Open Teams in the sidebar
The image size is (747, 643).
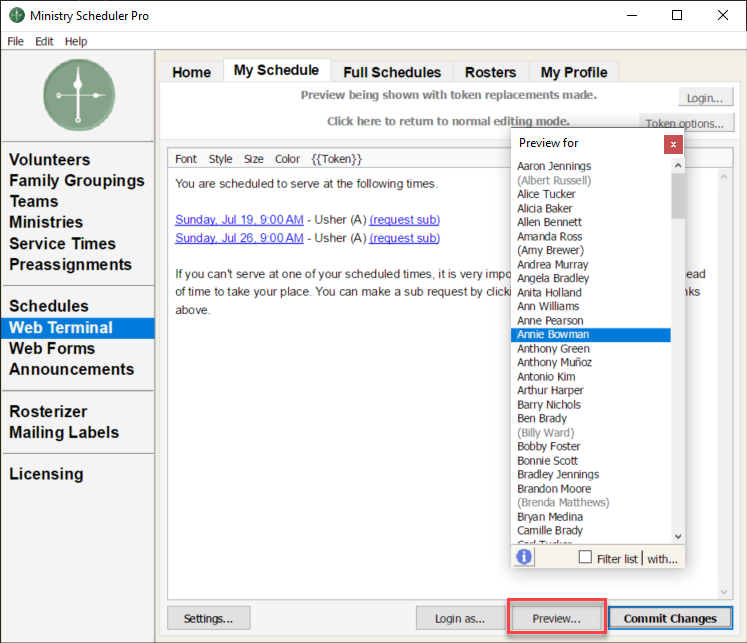[x=34, y=201]
